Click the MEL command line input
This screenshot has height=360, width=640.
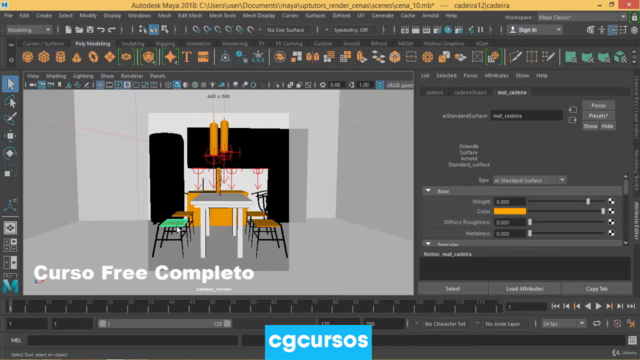click(133, 340)
